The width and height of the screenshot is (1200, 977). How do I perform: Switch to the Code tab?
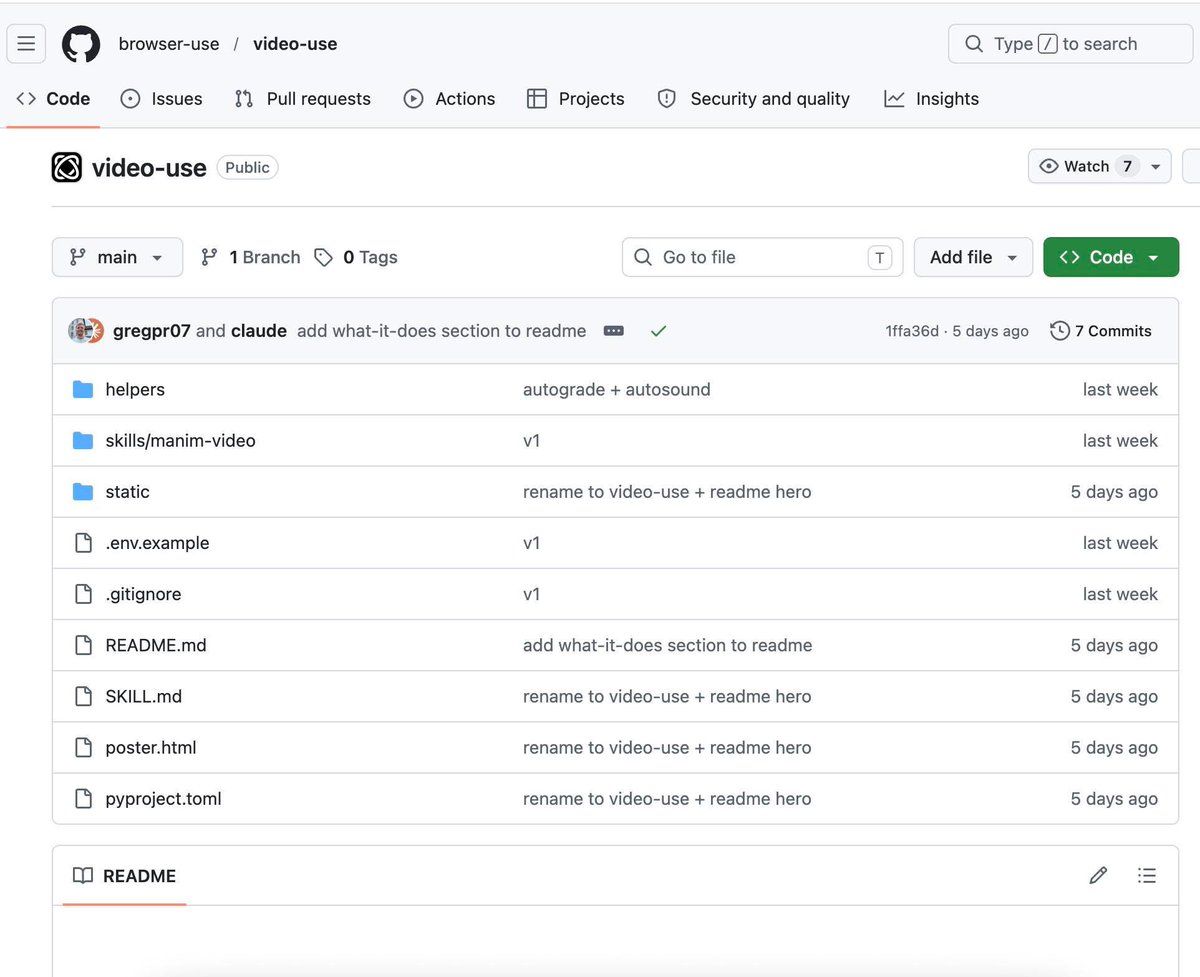[54, 99]
